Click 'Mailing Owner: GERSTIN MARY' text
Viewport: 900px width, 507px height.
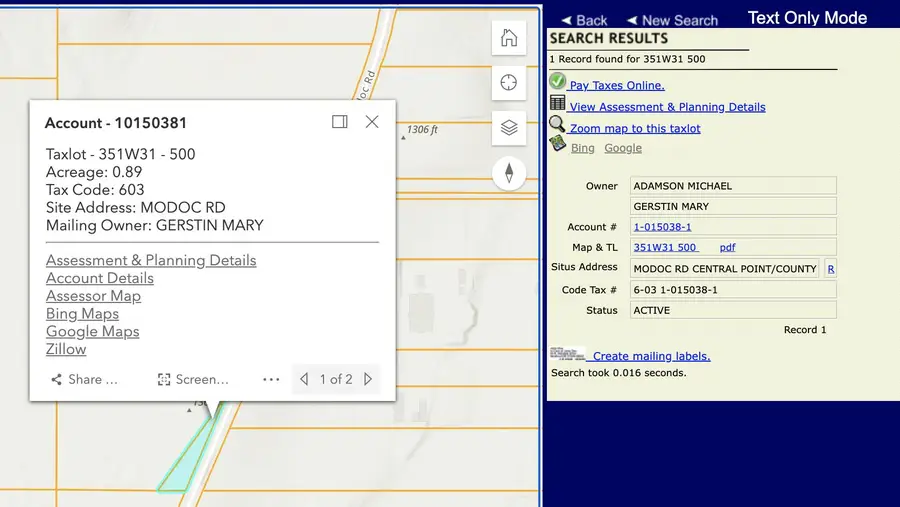pyautogui.click(x=155, y=225)
